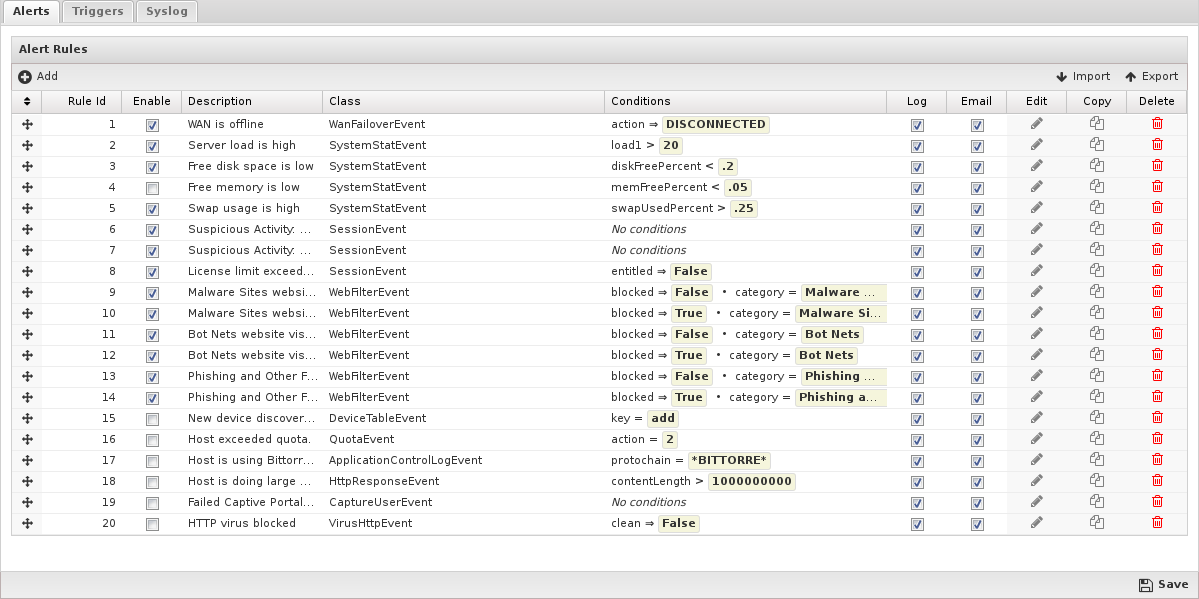
Task: Delete rule 17 Bittorrent rule
Action: [1157, 460]
